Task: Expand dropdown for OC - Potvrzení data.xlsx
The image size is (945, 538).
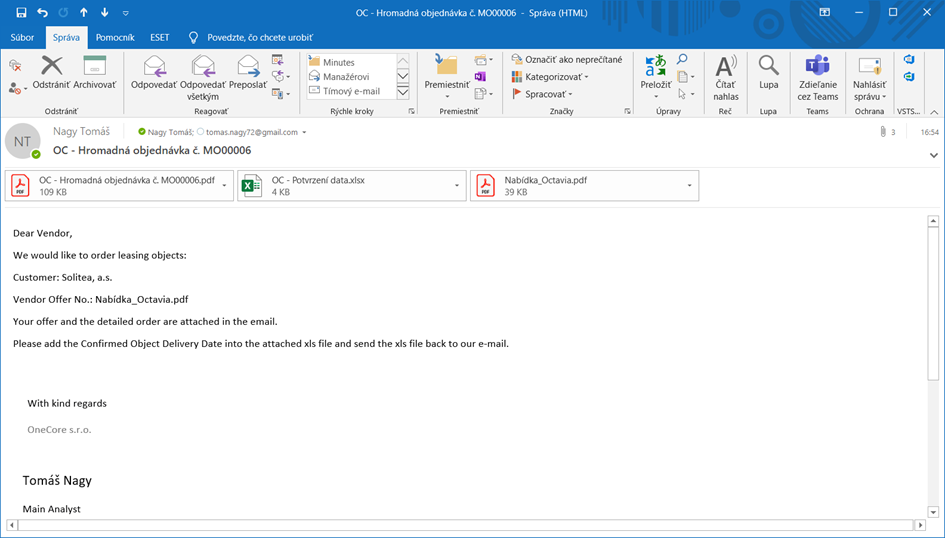Action: (x=457, y=186)
